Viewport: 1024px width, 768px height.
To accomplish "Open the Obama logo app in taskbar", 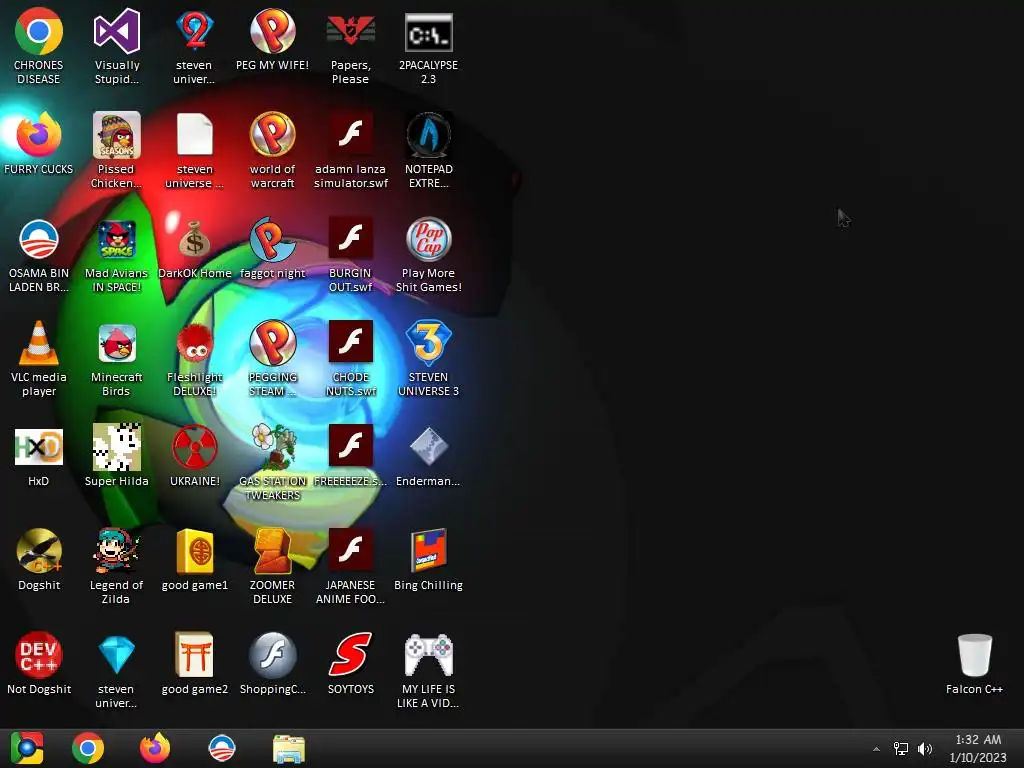I will pos(221,748).
